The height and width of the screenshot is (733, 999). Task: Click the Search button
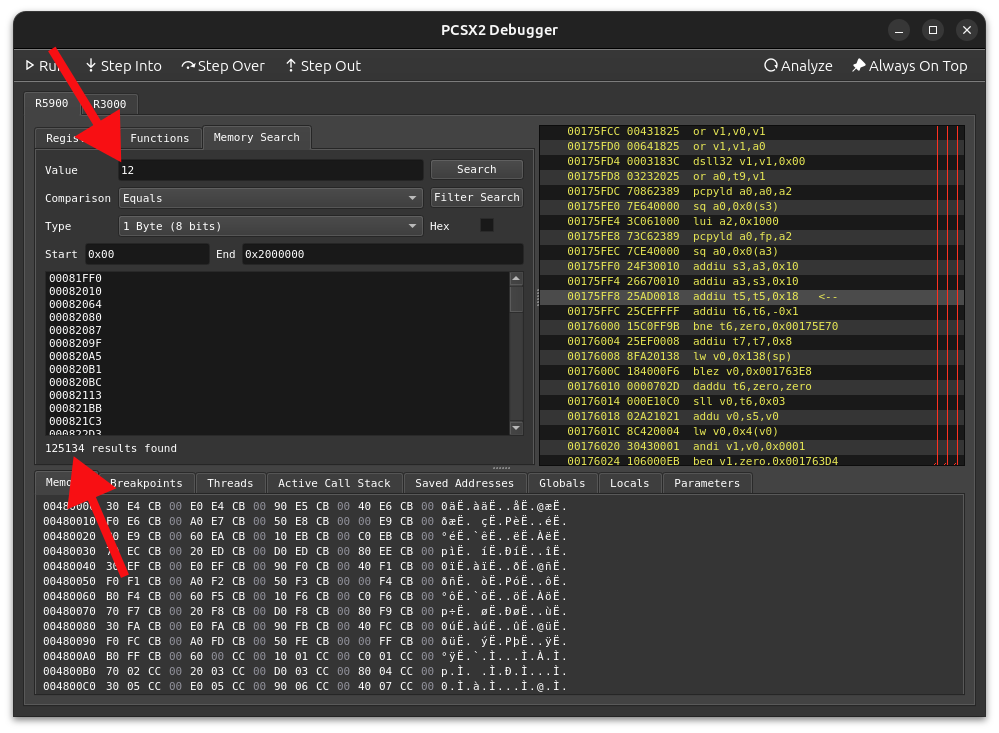[477, 170]
